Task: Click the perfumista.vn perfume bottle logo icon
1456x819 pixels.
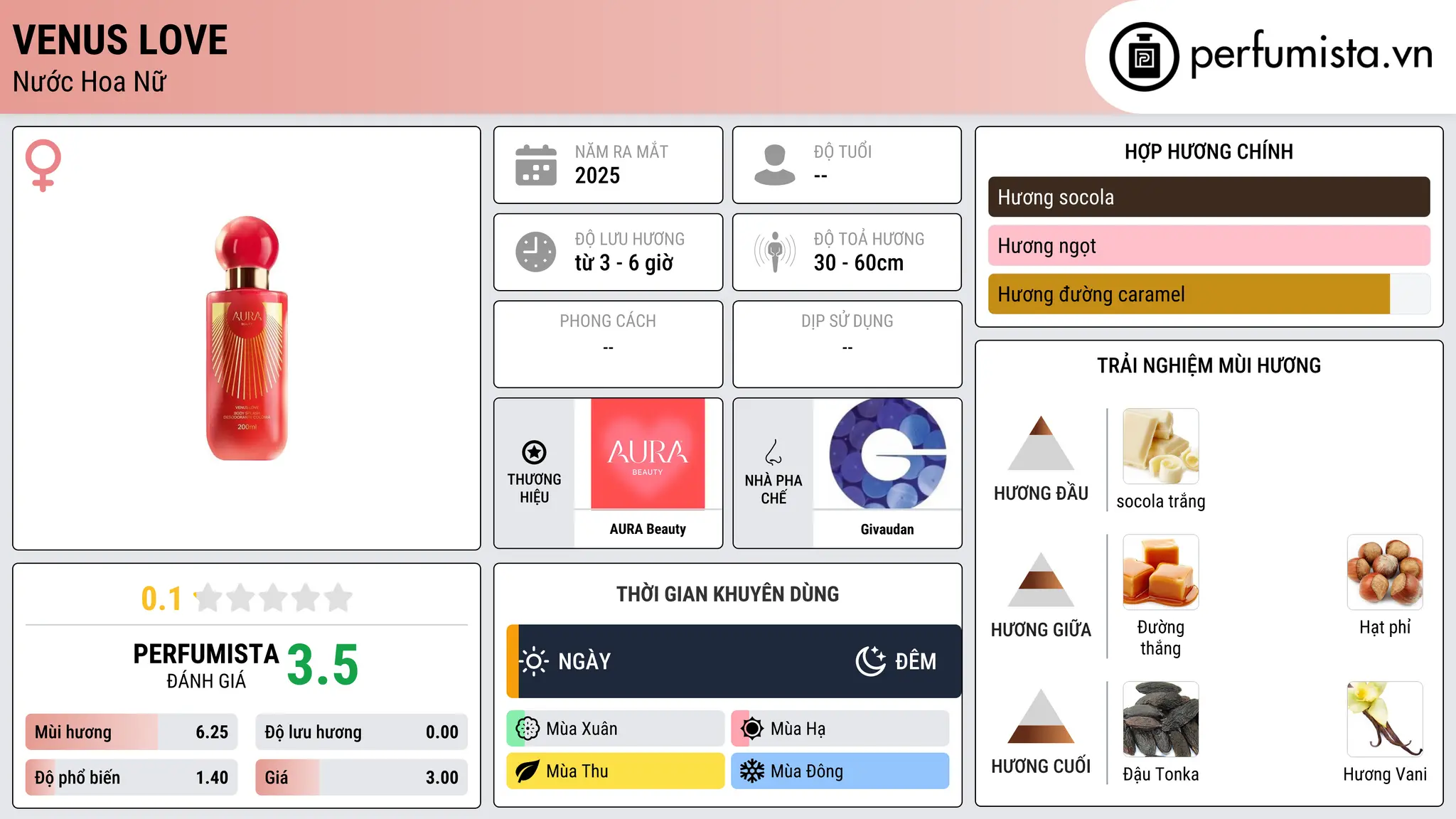Action: (1144, 57)
